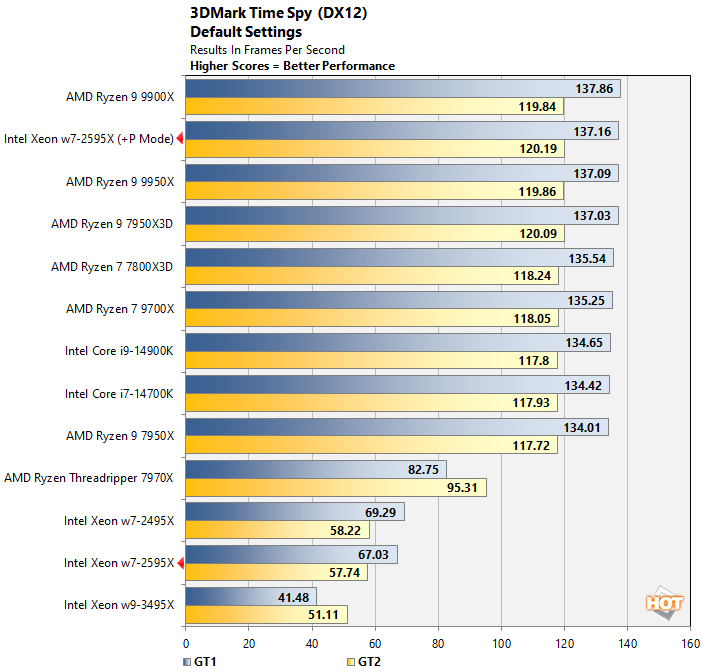Click the GT2 legend label

pos(369,662)
